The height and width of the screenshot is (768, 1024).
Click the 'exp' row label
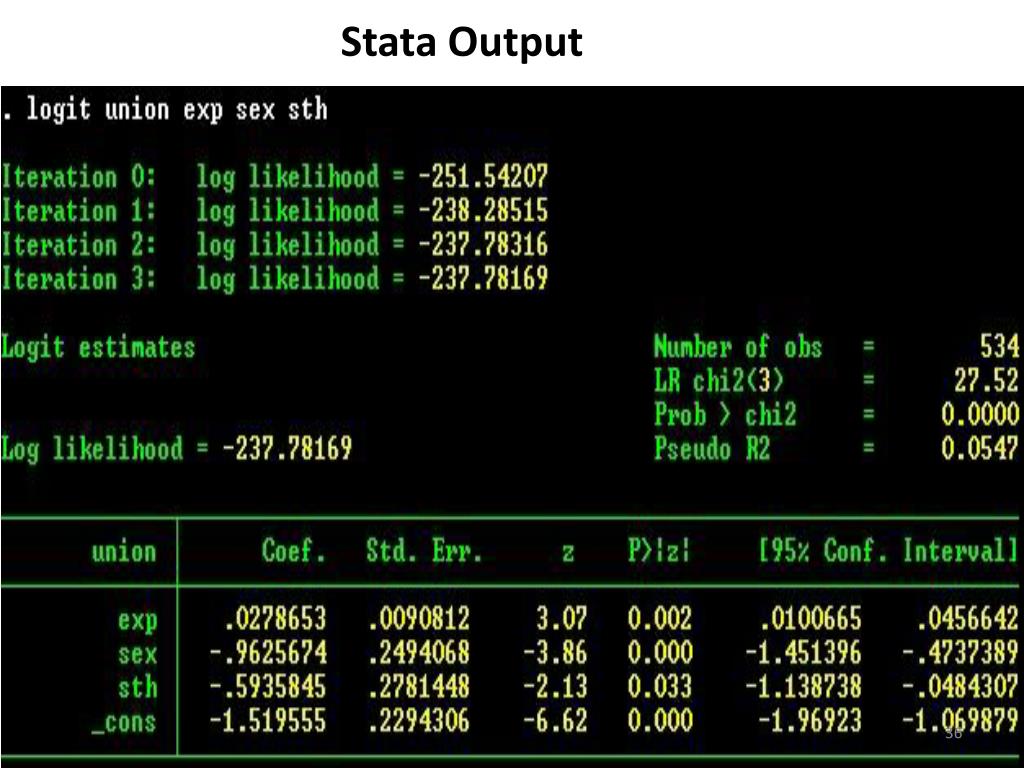[x=137, y=620]
